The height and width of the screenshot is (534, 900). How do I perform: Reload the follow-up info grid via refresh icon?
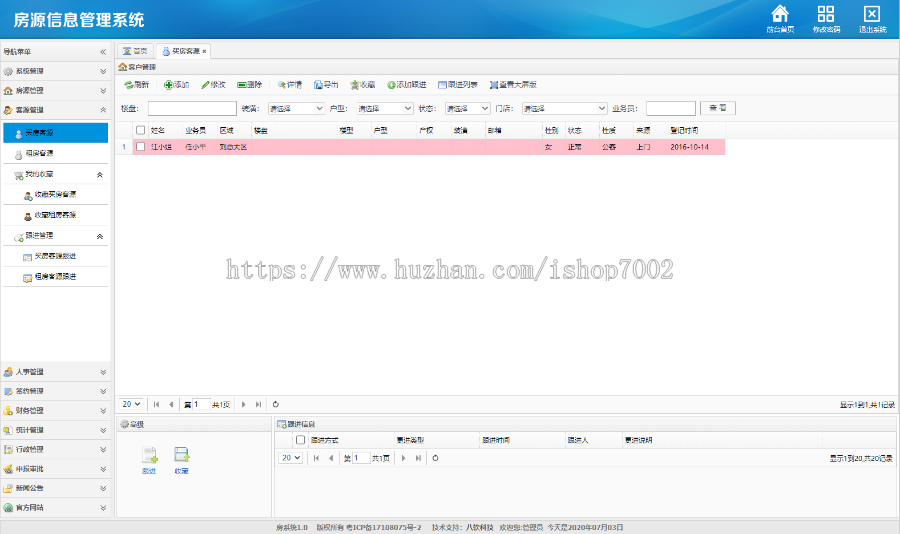point(435,458)
